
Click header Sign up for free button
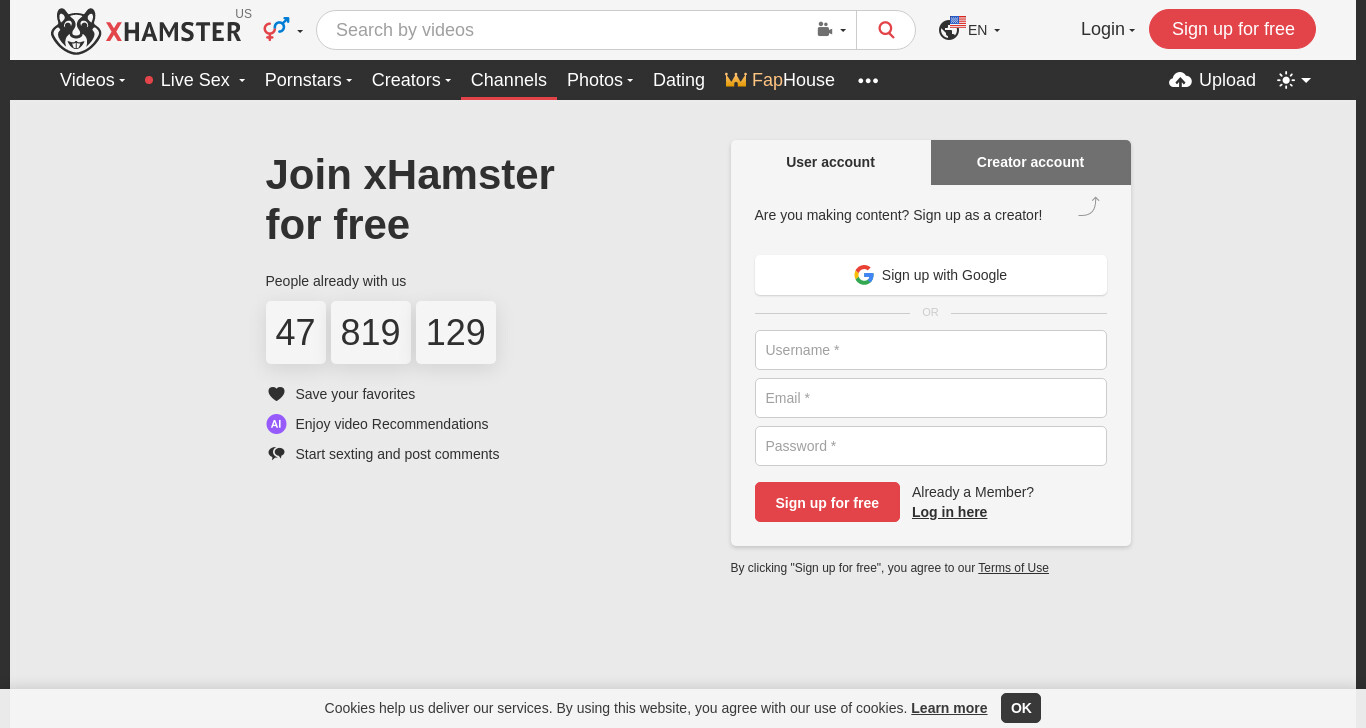[x=1232, y=29]
